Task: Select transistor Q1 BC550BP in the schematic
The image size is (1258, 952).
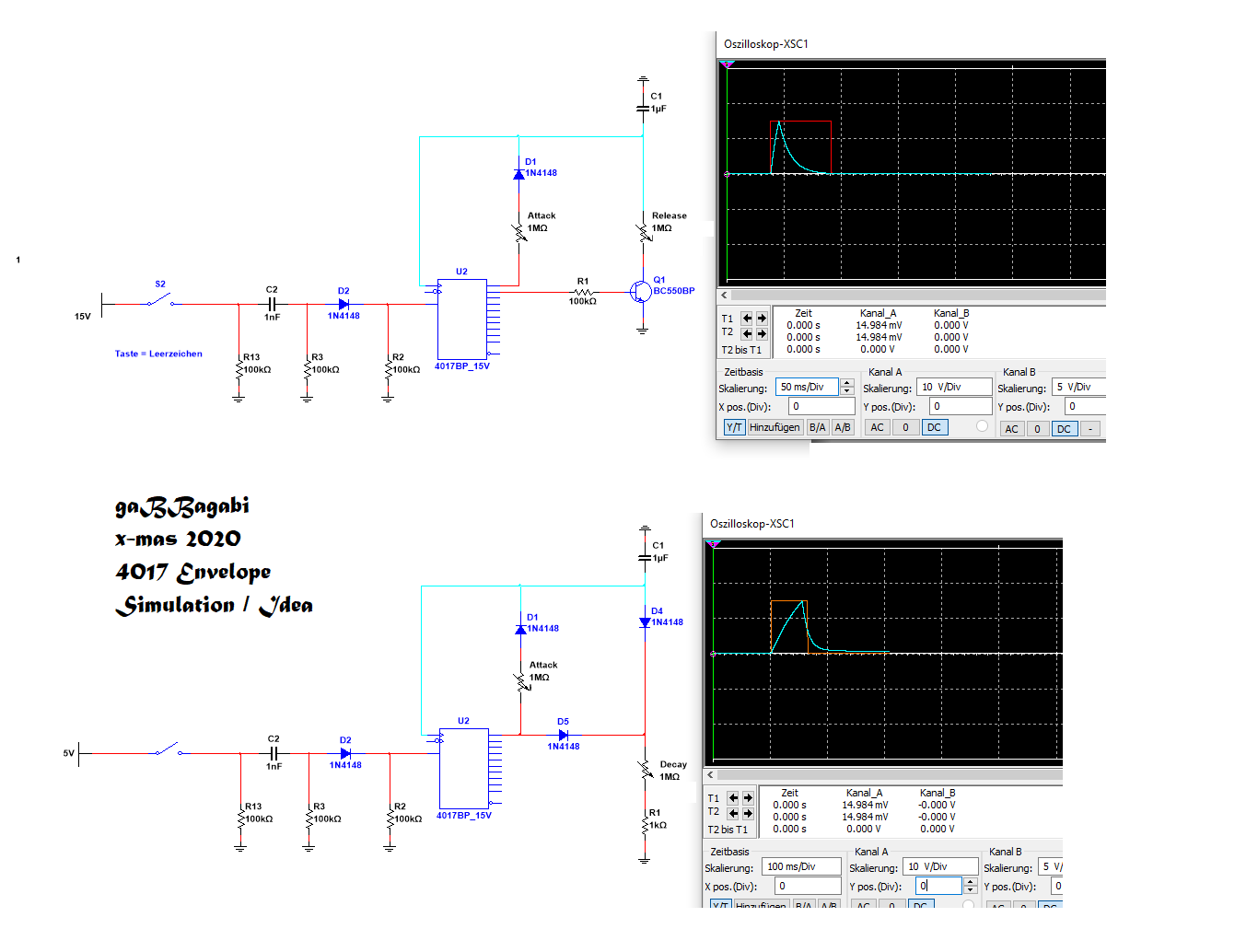Action: click(x=640, y=292)
